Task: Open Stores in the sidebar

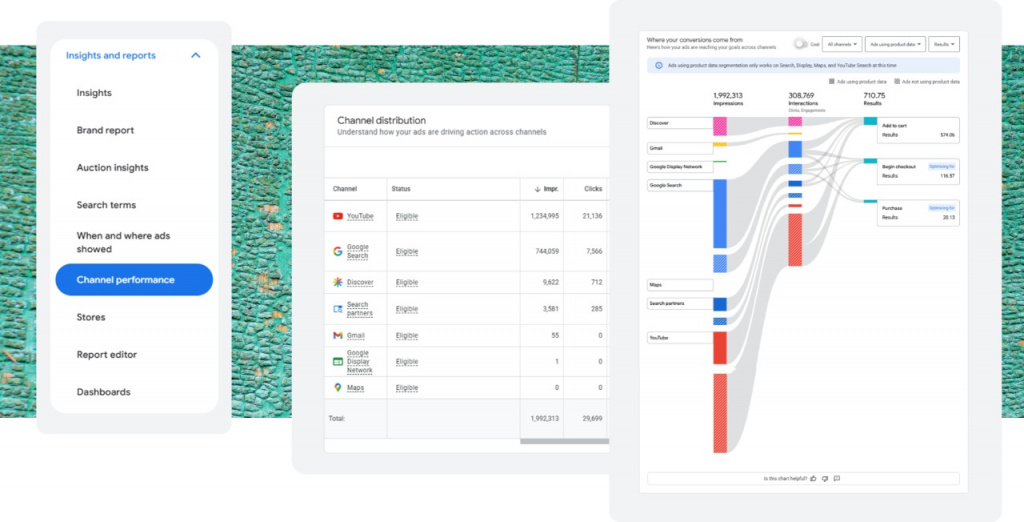Action: pos(91,317)
